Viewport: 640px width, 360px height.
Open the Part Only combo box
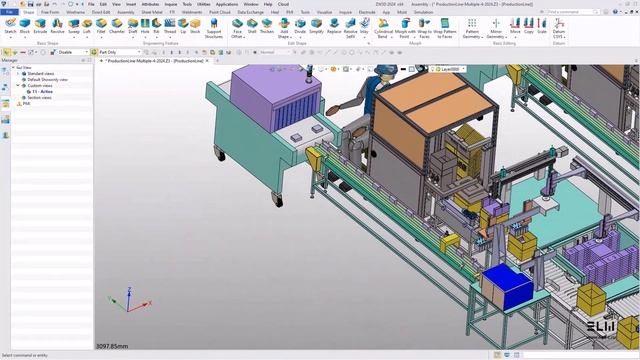(120, 52)
